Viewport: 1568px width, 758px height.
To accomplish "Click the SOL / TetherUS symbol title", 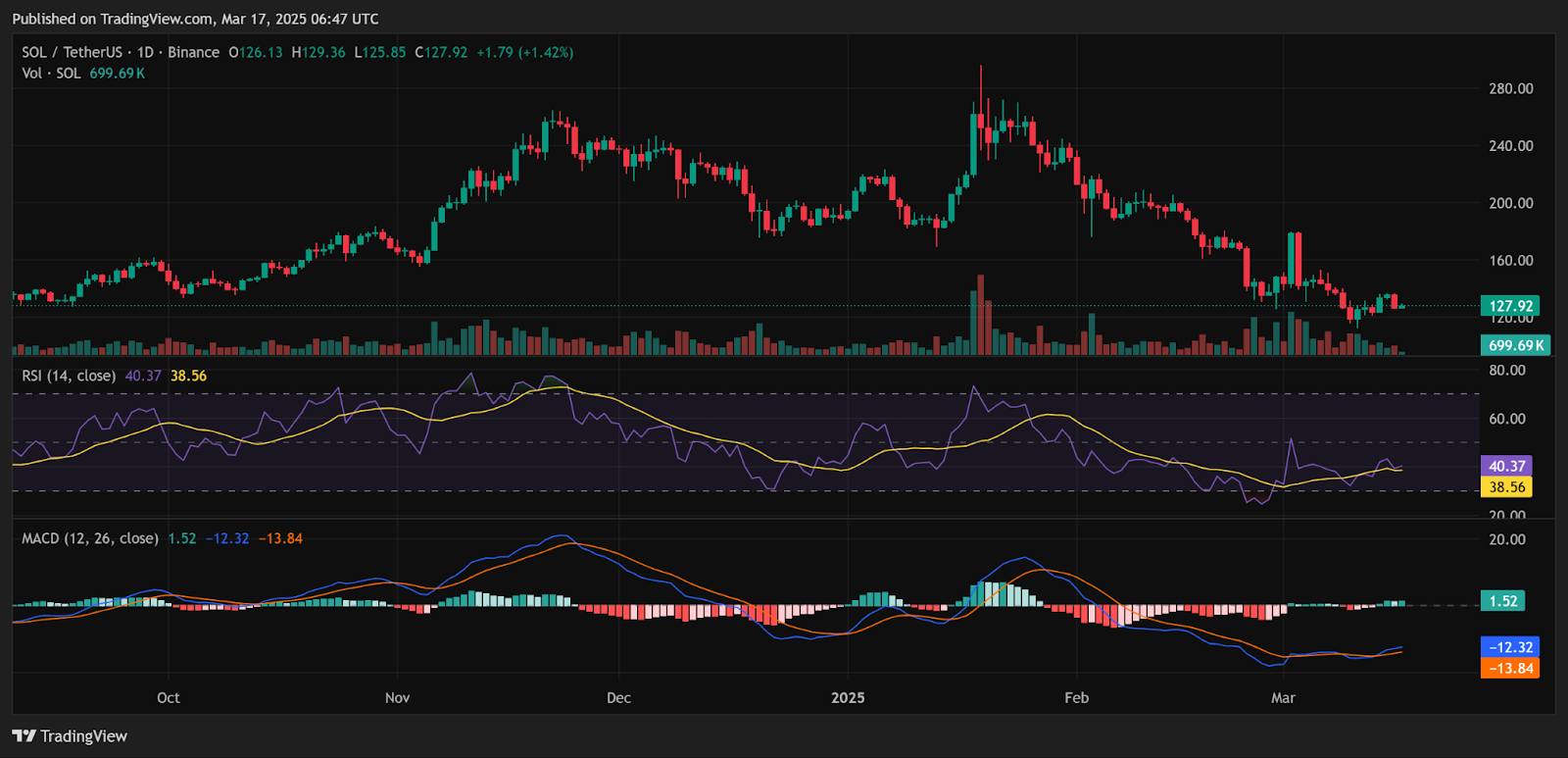I will tap(73, 52).
